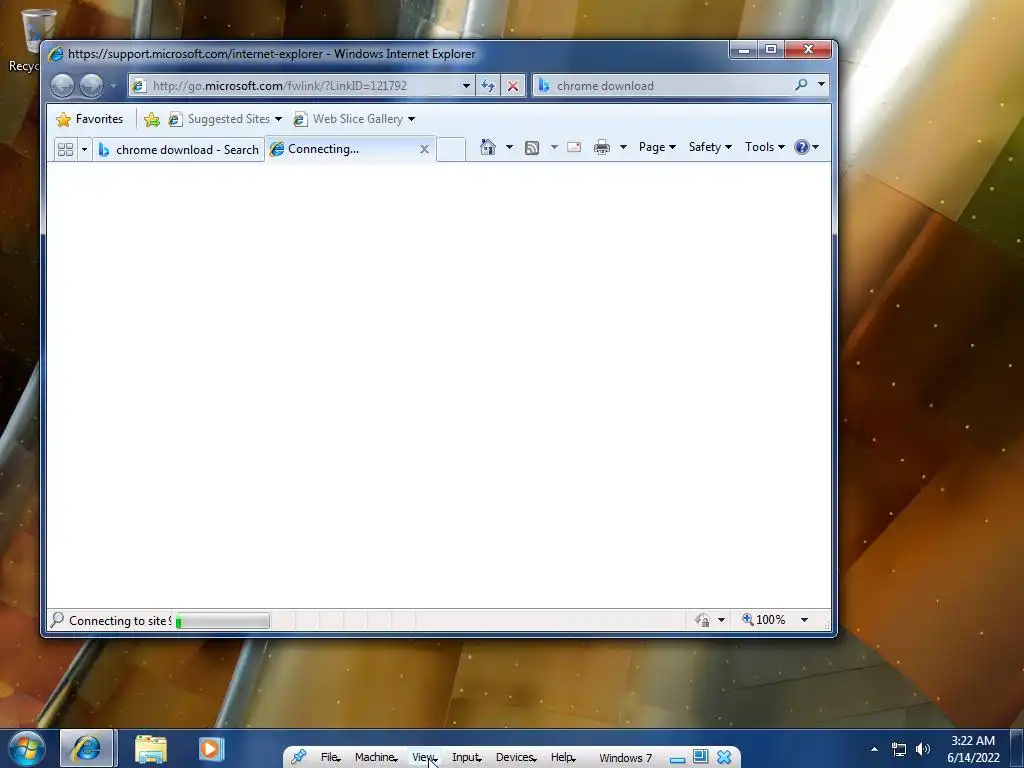Viewport: 1024px width, 768px height.
Task: Open the Web Slice Gallery link
Action: tap(349, 119)
